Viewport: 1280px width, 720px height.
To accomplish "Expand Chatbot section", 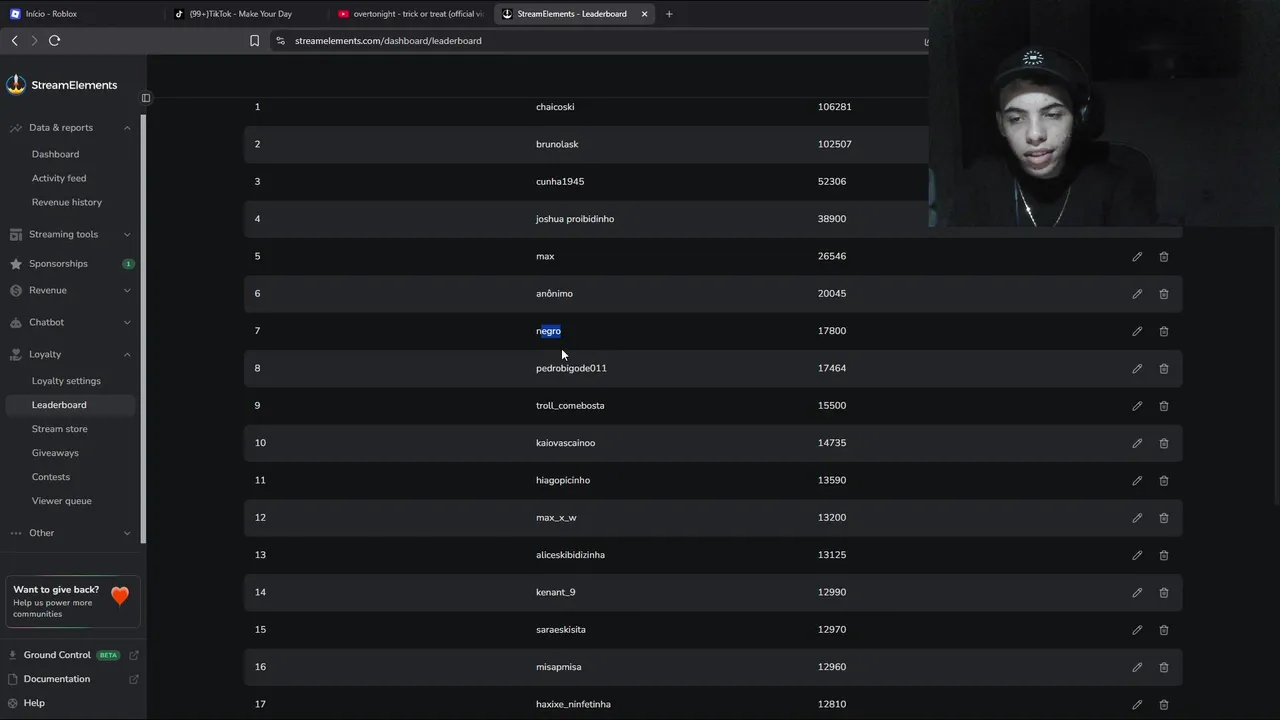I will [x=127, y=323].
